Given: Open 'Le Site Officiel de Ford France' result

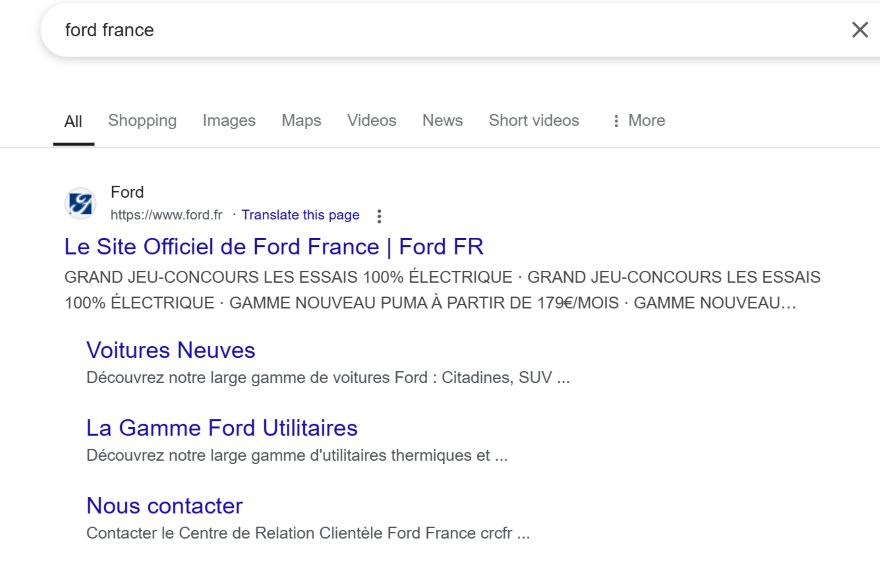Looking at the screenshot, I should point(274,247).
